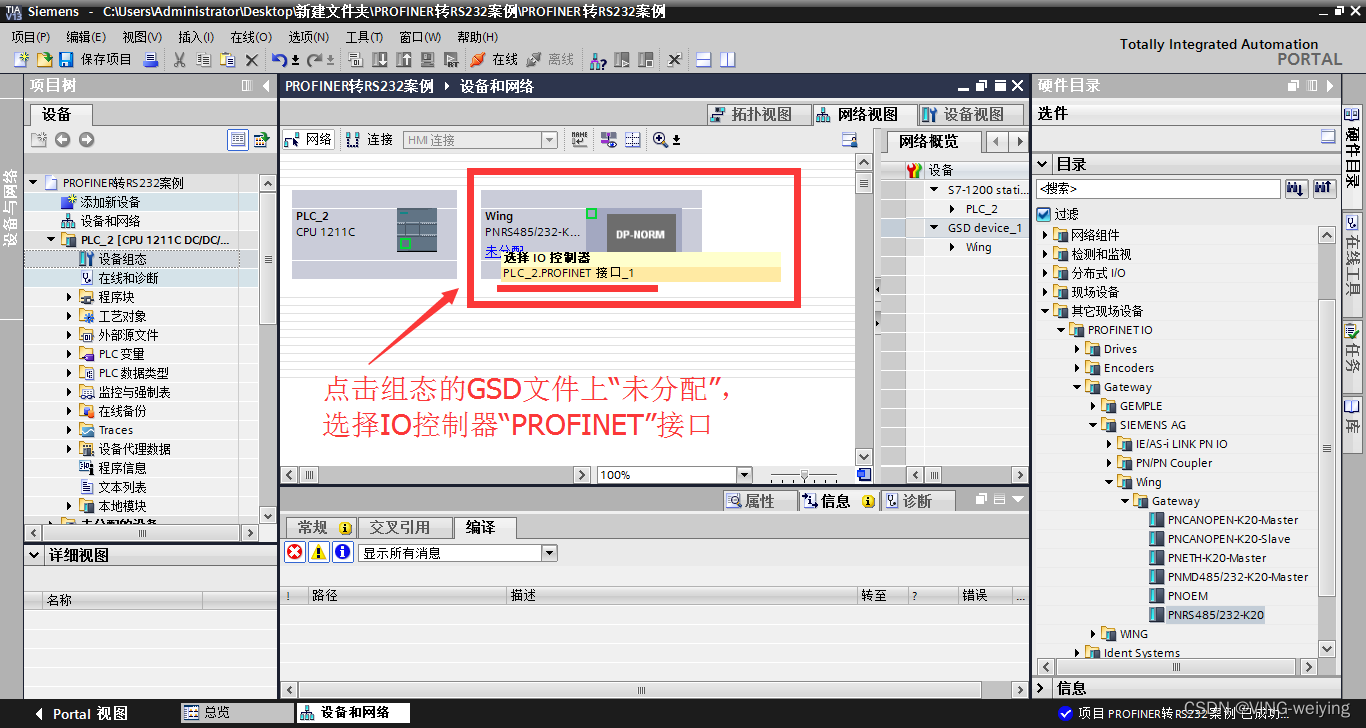Save the project with 保存项目 button
This screenshot has height=728, width=1366.
(96, 60)
